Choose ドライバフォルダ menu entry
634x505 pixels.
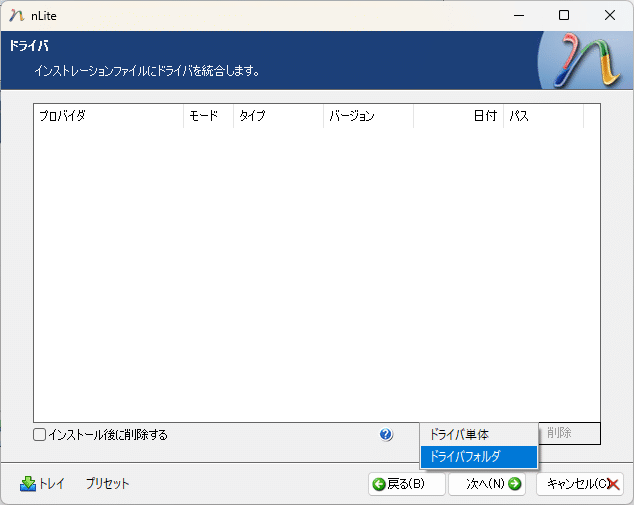[x=479, y=456]
